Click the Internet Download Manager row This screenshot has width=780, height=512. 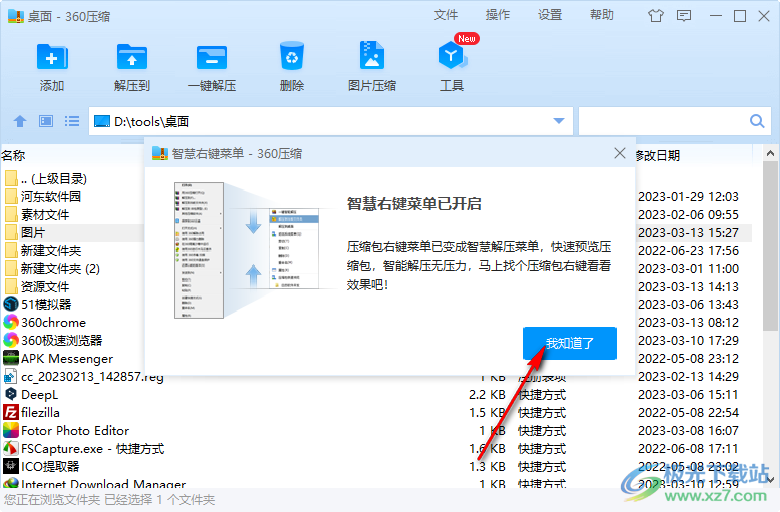coord(378,484)
